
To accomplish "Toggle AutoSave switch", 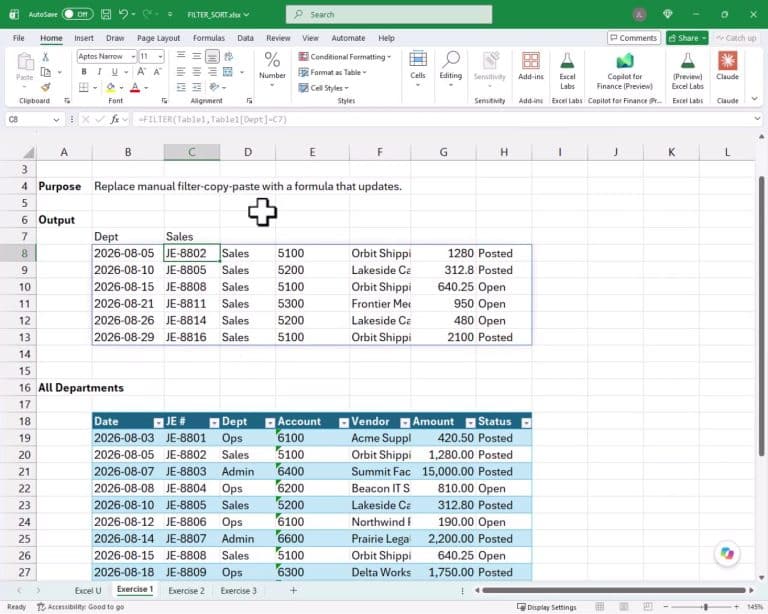I will tap(77, 14).
